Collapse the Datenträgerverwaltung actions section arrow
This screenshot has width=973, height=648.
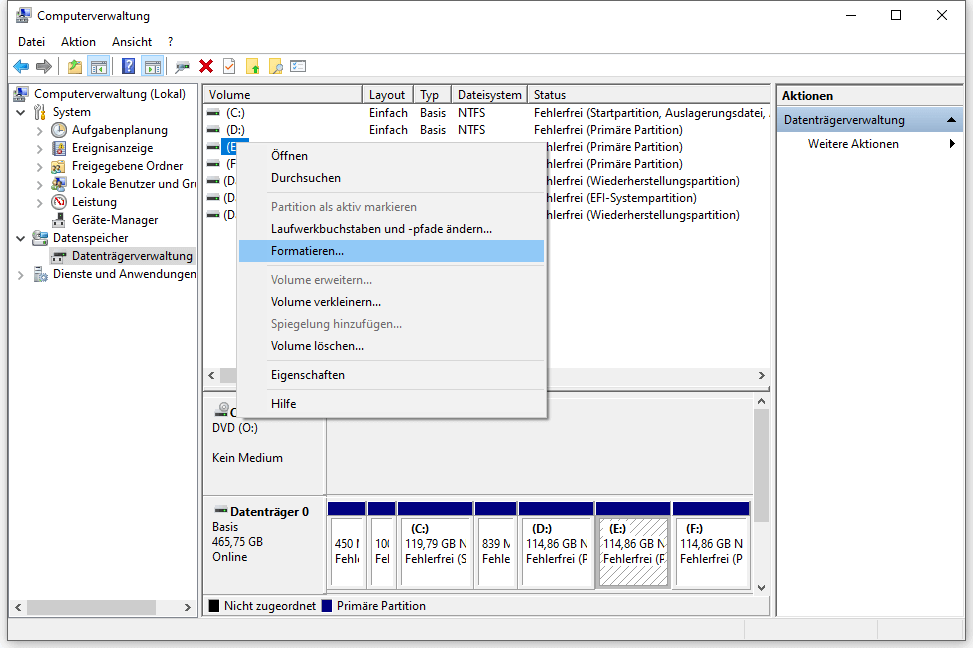click(952, 120)
